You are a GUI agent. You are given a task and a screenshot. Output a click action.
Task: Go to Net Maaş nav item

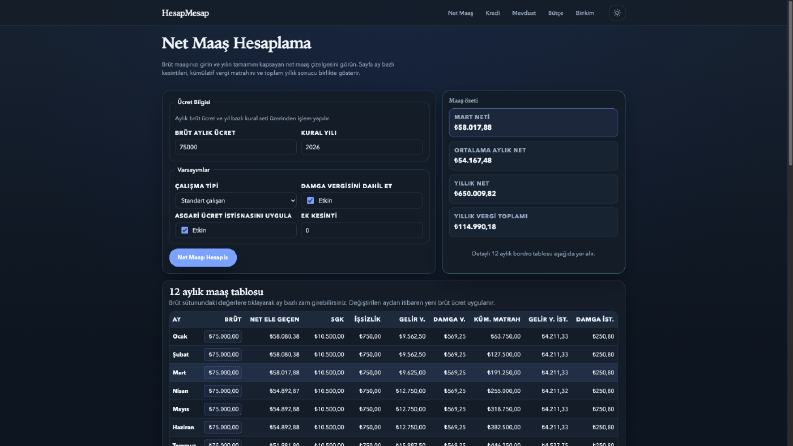pyautogui.click(x=460, y=13)
